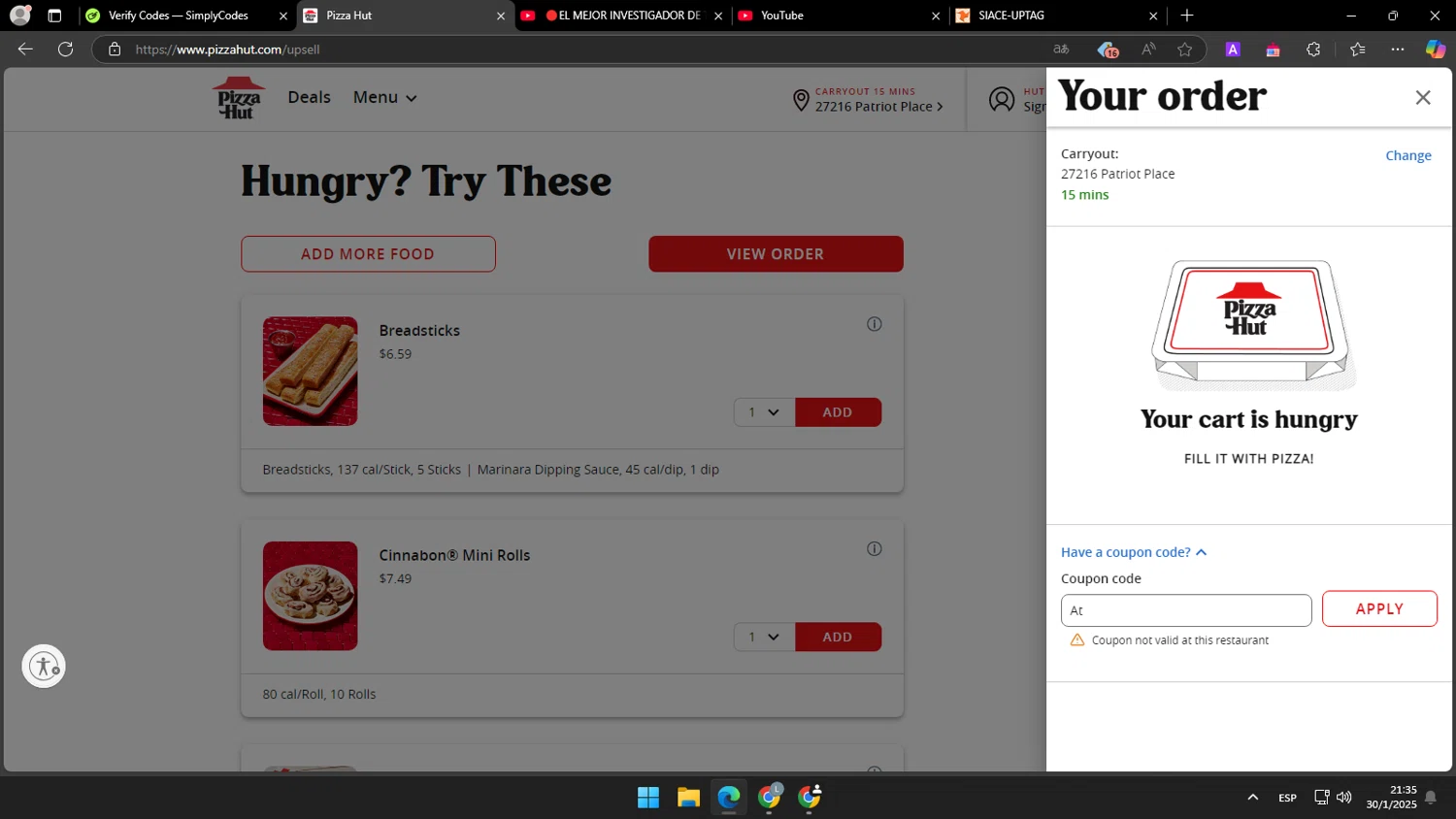The height and width of the screenshot is (819, 1456).
Task: Open browser extensions puzzle icon
Action: click(x=1313, y=49)
